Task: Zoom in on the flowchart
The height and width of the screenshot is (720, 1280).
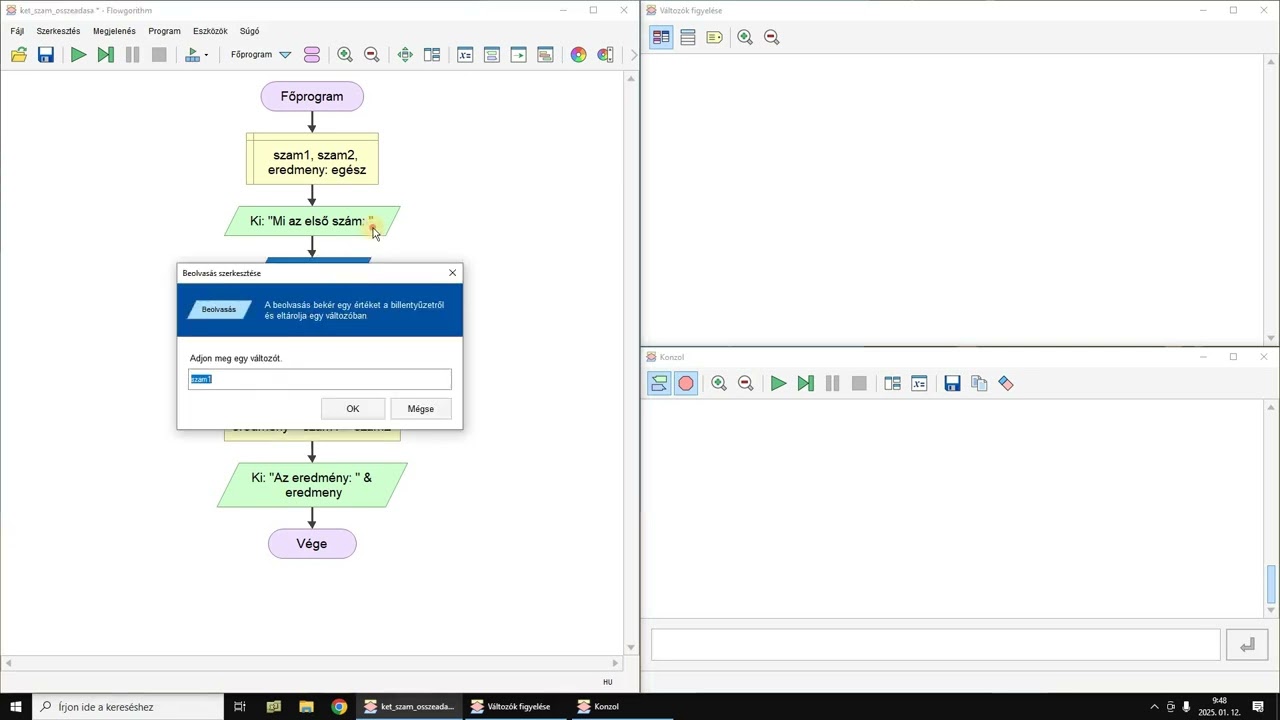Action: click(x=345, y=55)
